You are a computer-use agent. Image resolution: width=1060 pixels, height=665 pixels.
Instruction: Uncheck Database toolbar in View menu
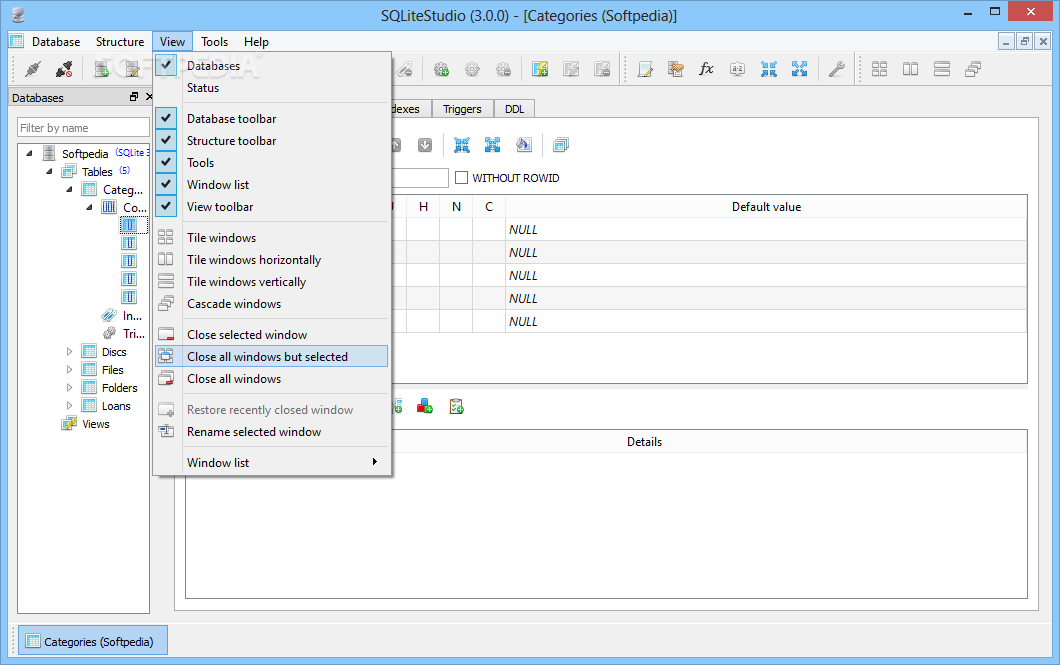coord(272,118)
